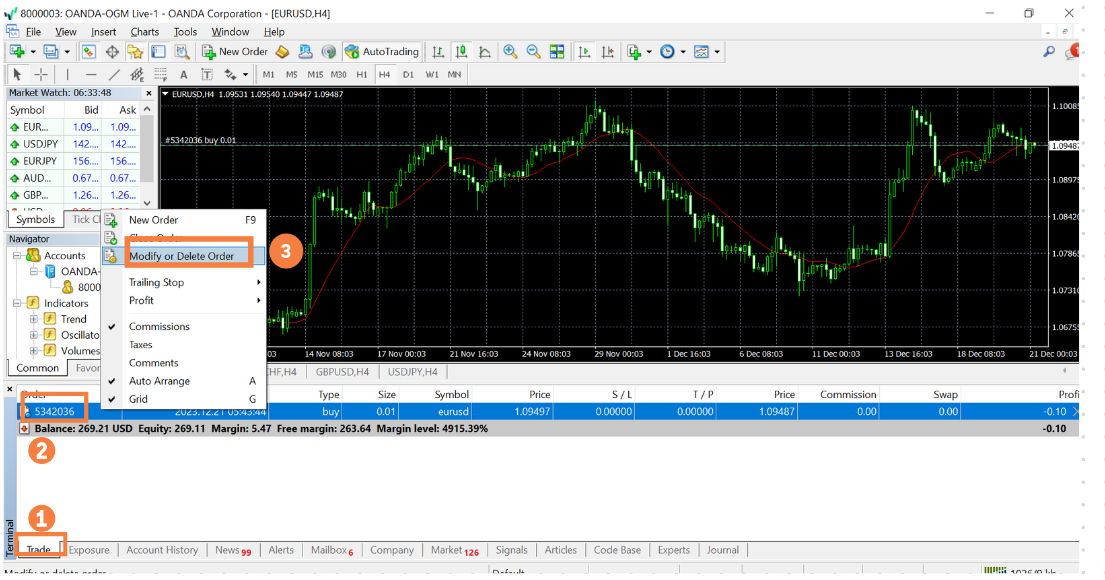Uncheck Commissions in context menu

159,327
